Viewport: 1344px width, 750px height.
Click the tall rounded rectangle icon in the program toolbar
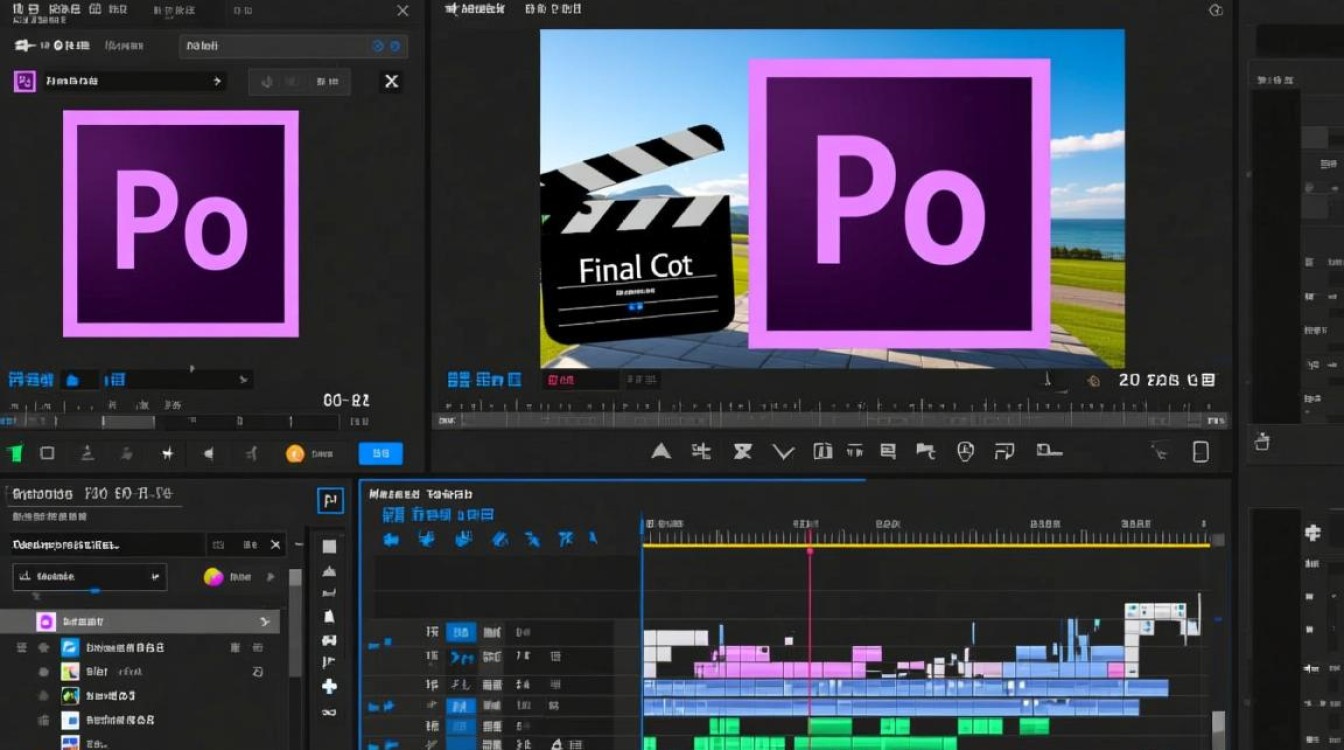(x=1201, y=452)
